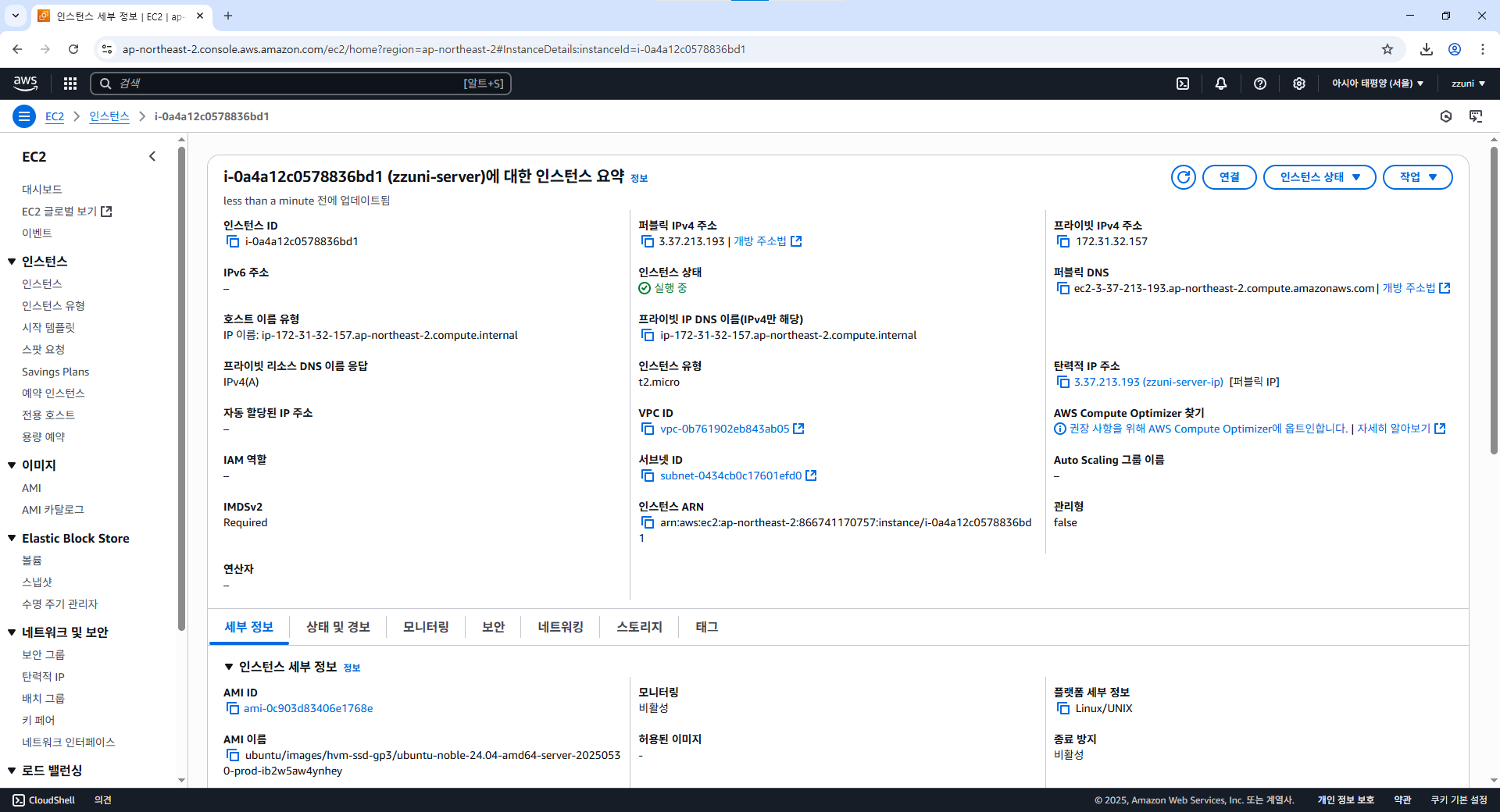Reload the browser page

click(x=73, y=49)
